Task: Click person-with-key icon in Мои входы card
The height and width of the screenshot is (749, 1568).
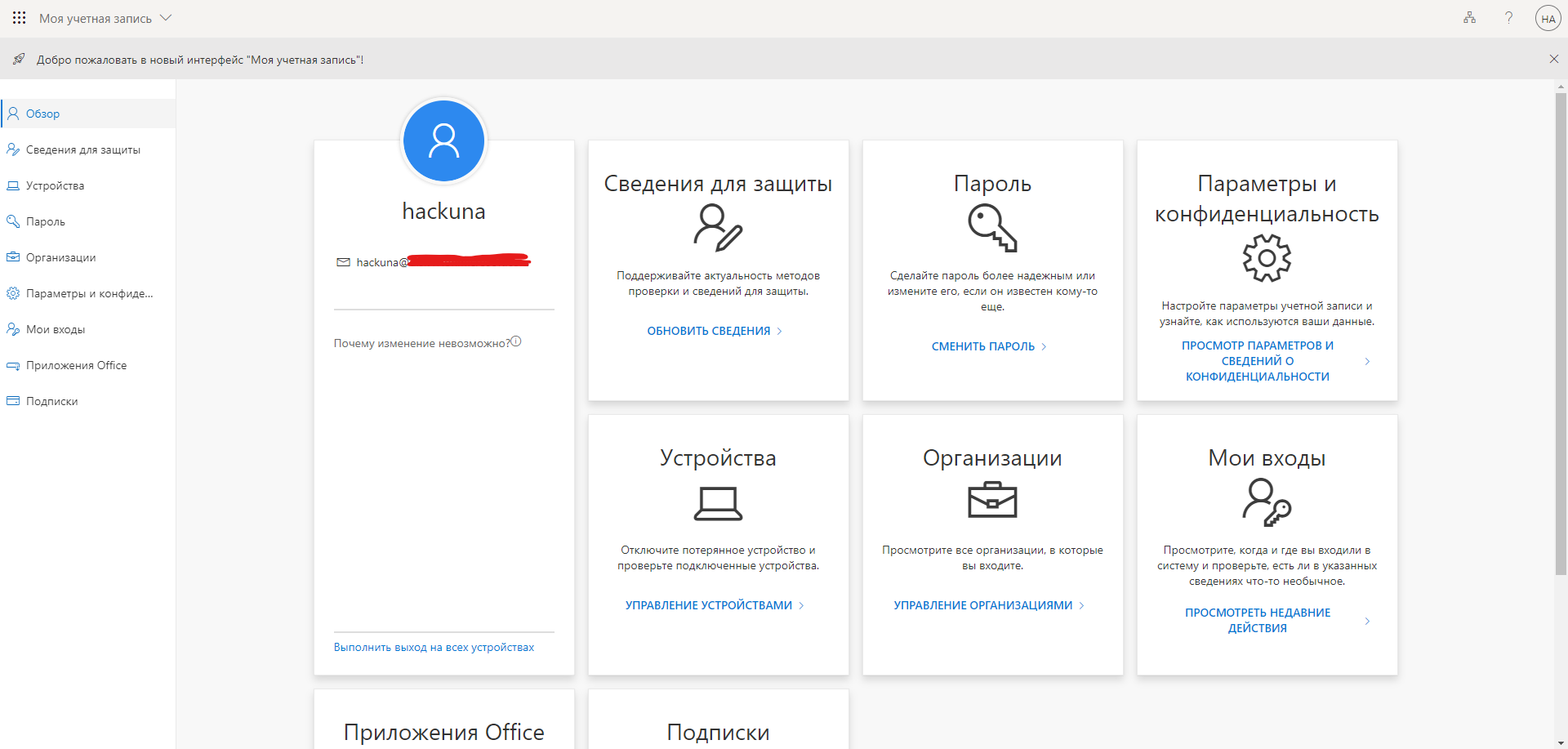Action: click(x=1267, y=502)
